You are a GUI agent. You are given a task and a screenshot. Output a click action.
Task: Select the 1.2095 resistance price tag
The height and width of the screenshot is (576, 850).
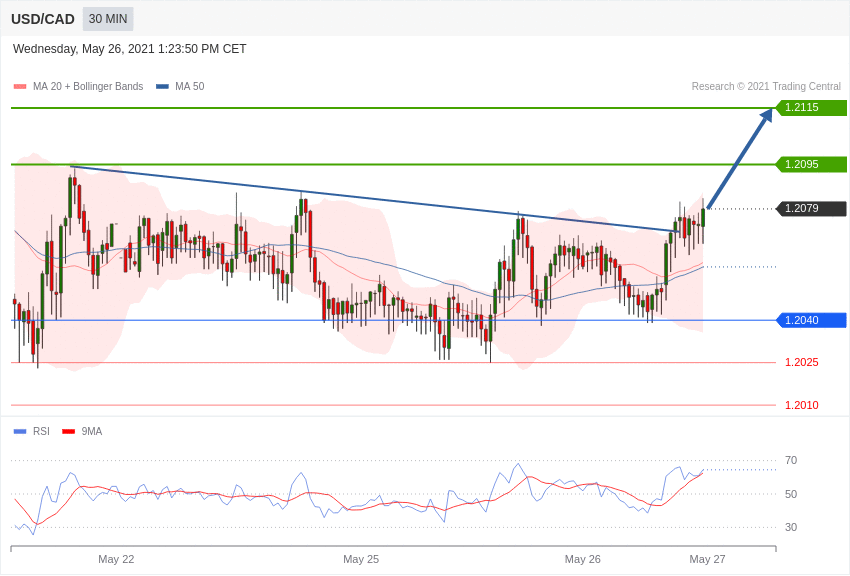coord(811,164)
